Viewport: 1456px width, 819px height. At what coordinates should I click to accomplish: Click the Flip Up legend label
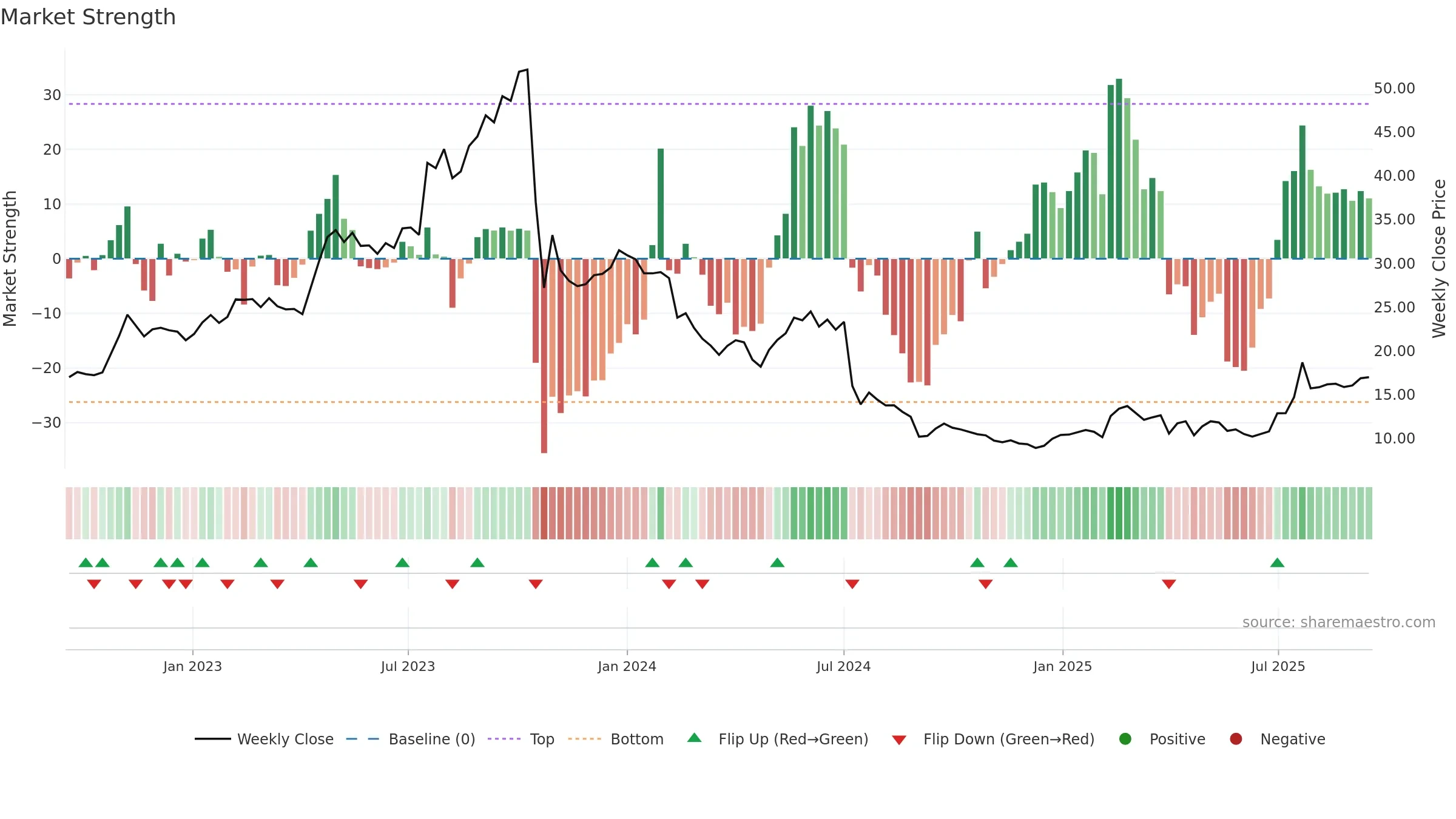tap(794, 739)
